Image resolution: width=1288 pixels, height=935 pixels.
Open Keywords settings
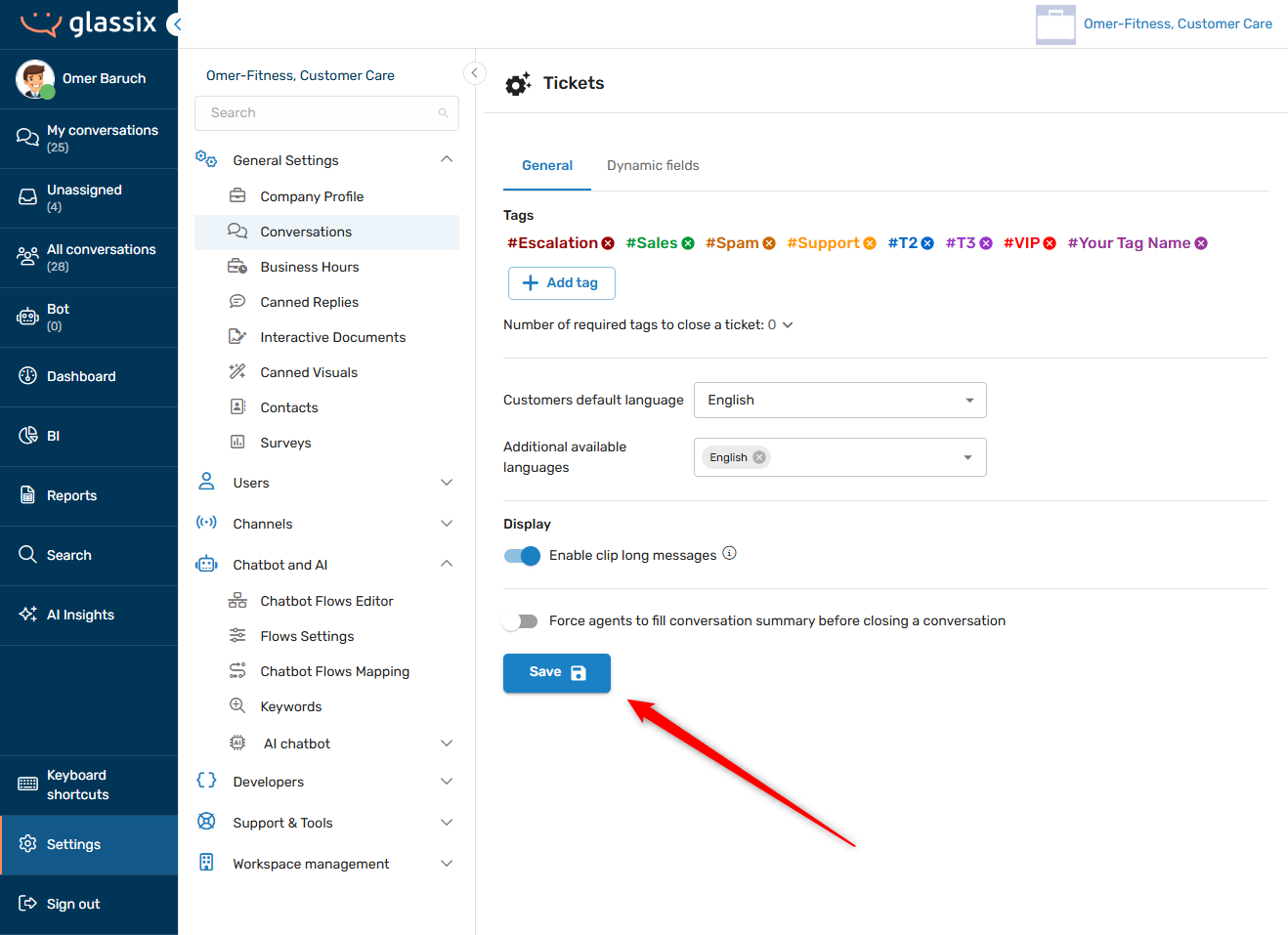pyautogui.click(x=326, y=706)
